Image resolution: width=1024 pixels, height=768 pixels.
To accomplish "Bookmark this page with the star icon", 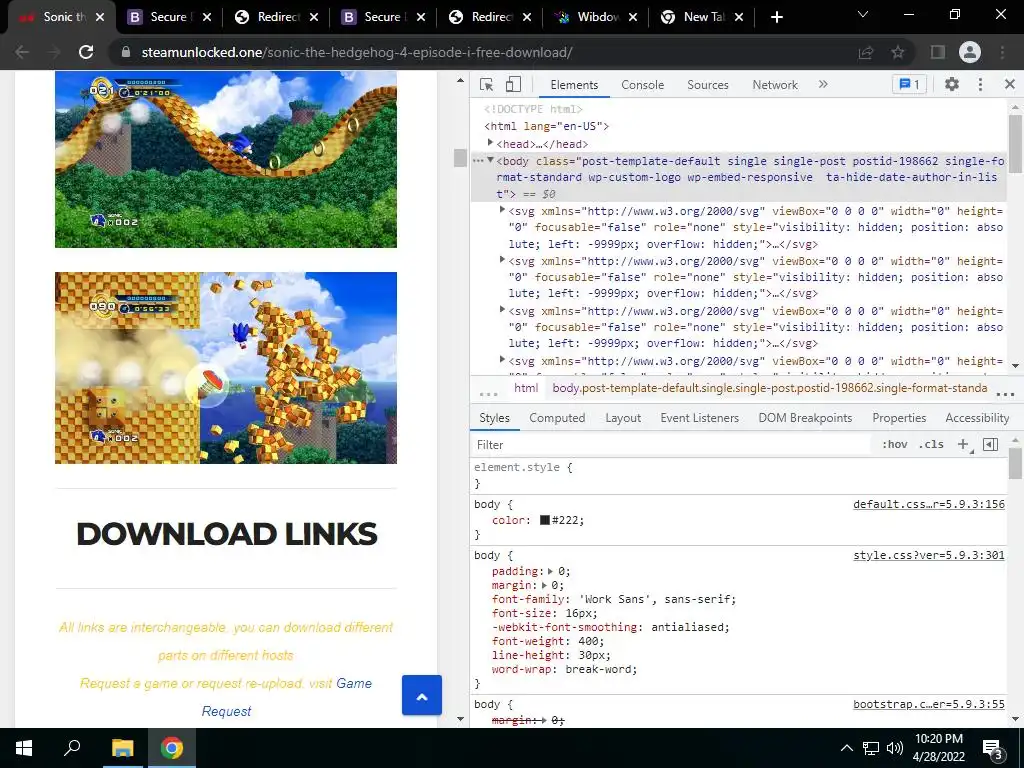I will click(x=898, y=52).
